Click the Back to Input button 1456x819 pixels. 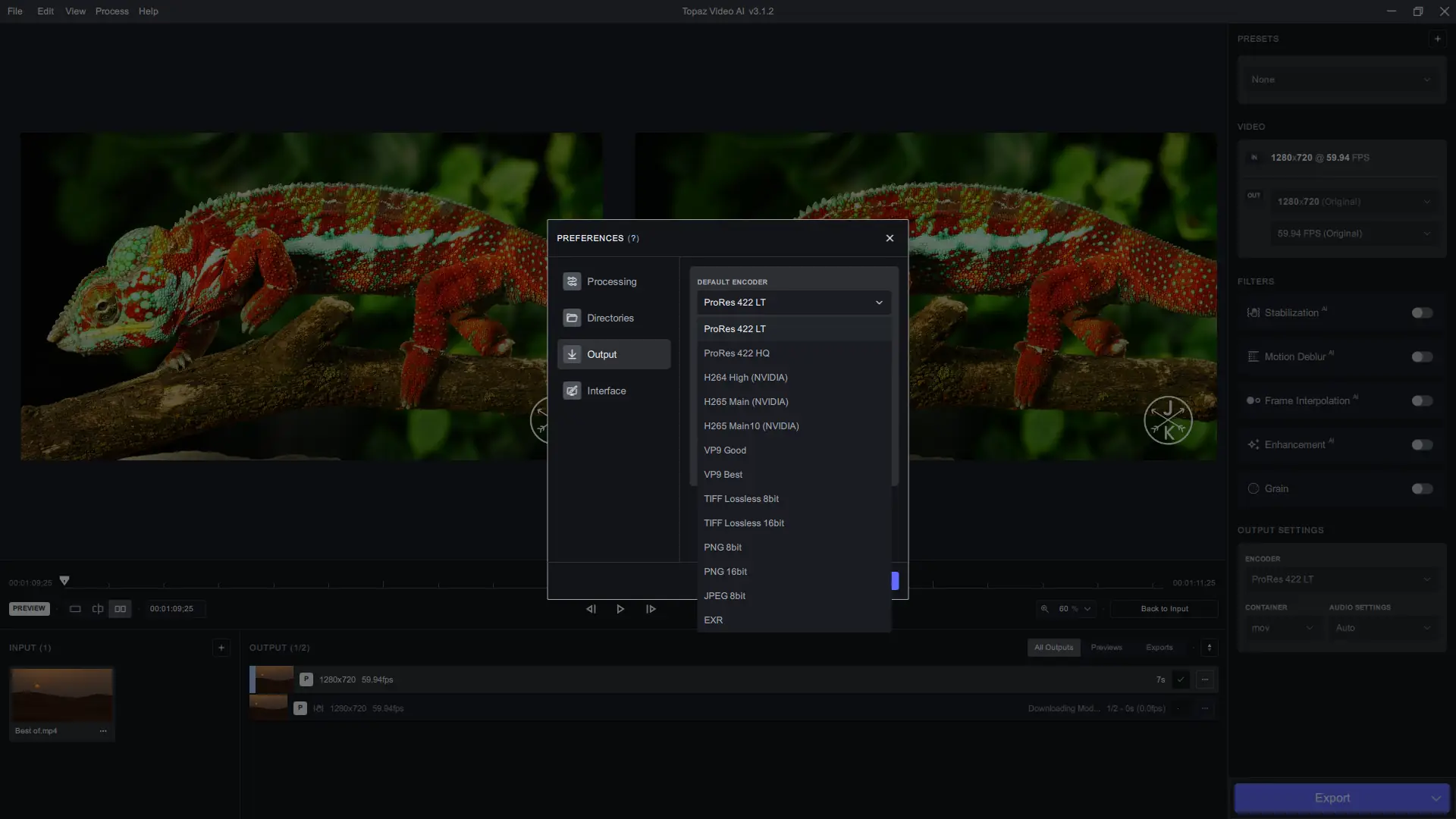[x=1164, y=609]
